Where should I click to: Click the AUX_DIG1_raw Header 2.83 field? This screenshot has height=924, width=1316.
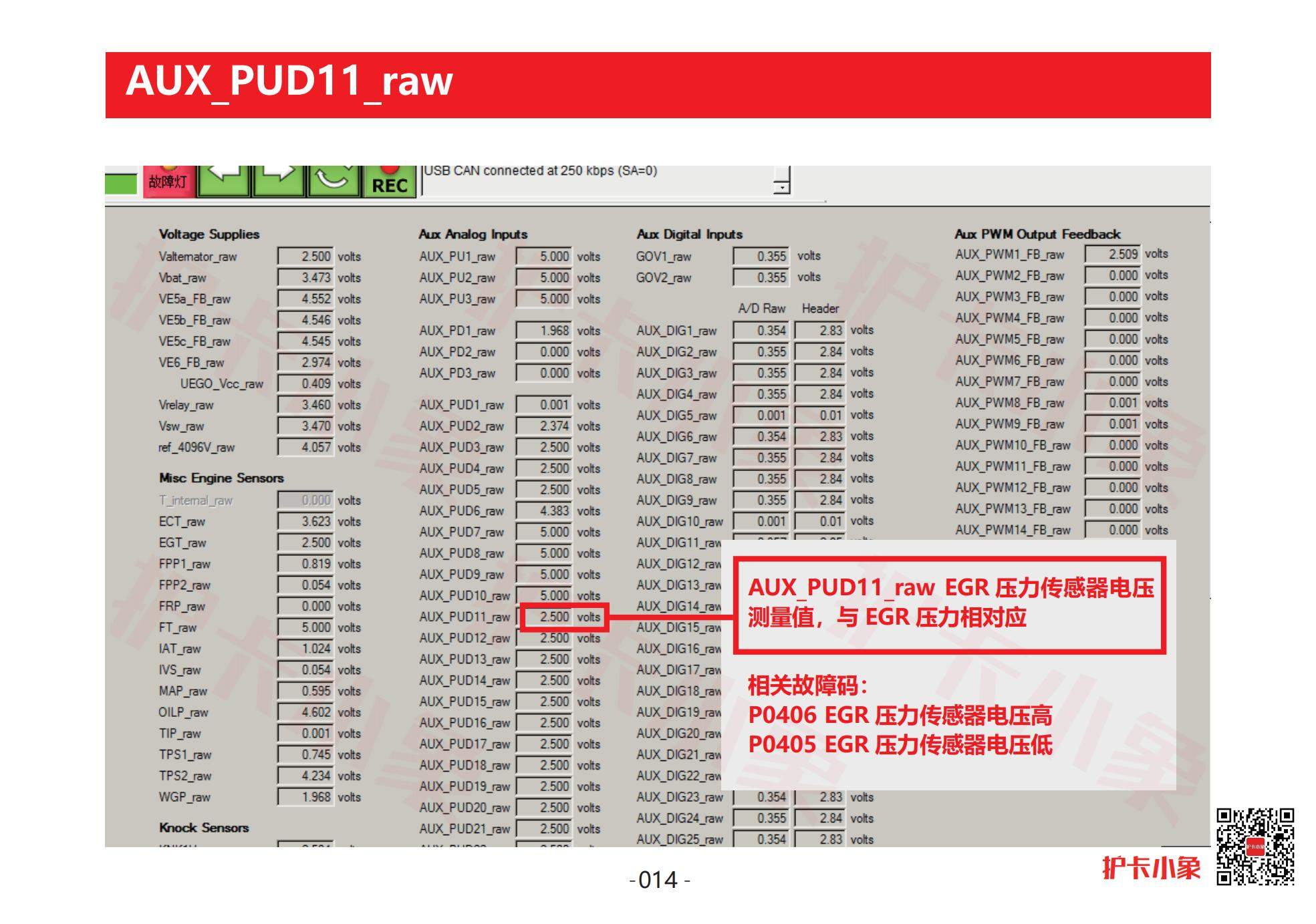click(821, 331)
